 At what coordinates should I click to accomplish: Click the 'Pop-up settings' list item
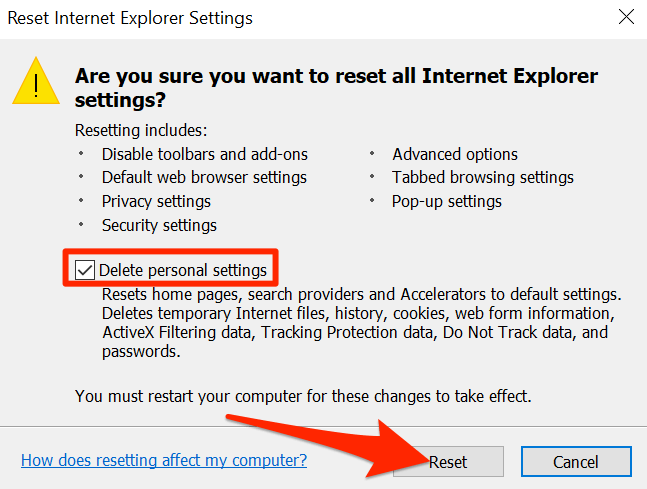point(447,201)
